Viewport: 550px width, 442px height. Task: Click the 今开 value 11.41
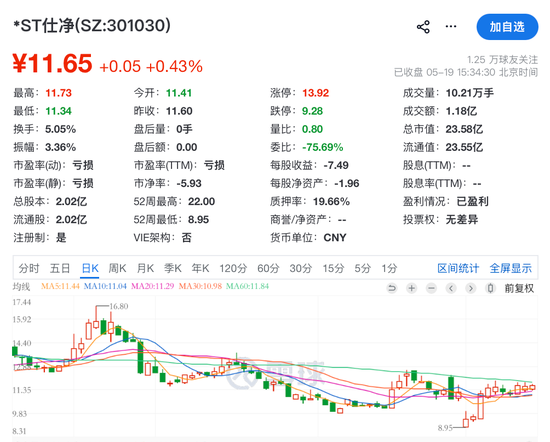(179, 93)
